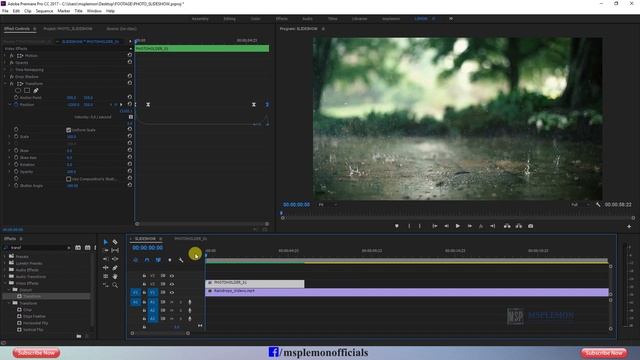Collapse the Position property
640x360 pixels.
(10, 104)
